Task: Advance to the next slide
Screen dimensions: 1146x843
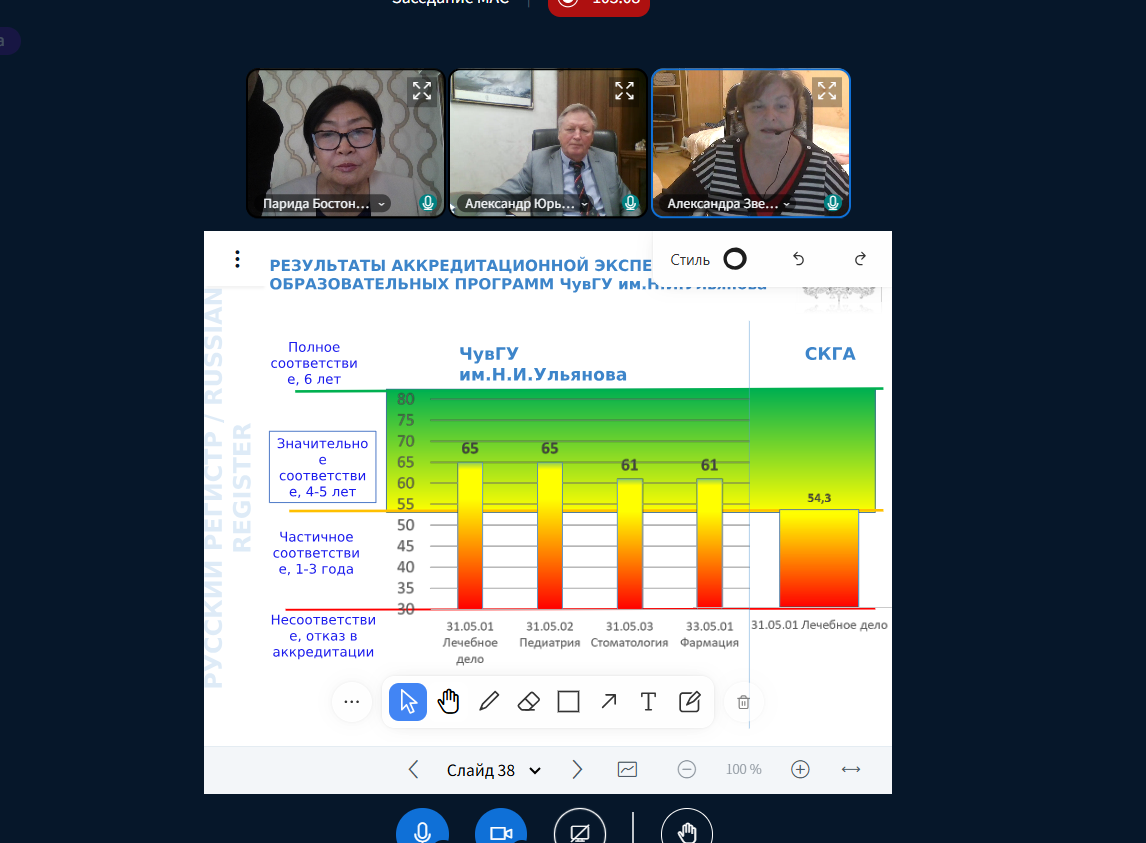Action: click(577, 769)
